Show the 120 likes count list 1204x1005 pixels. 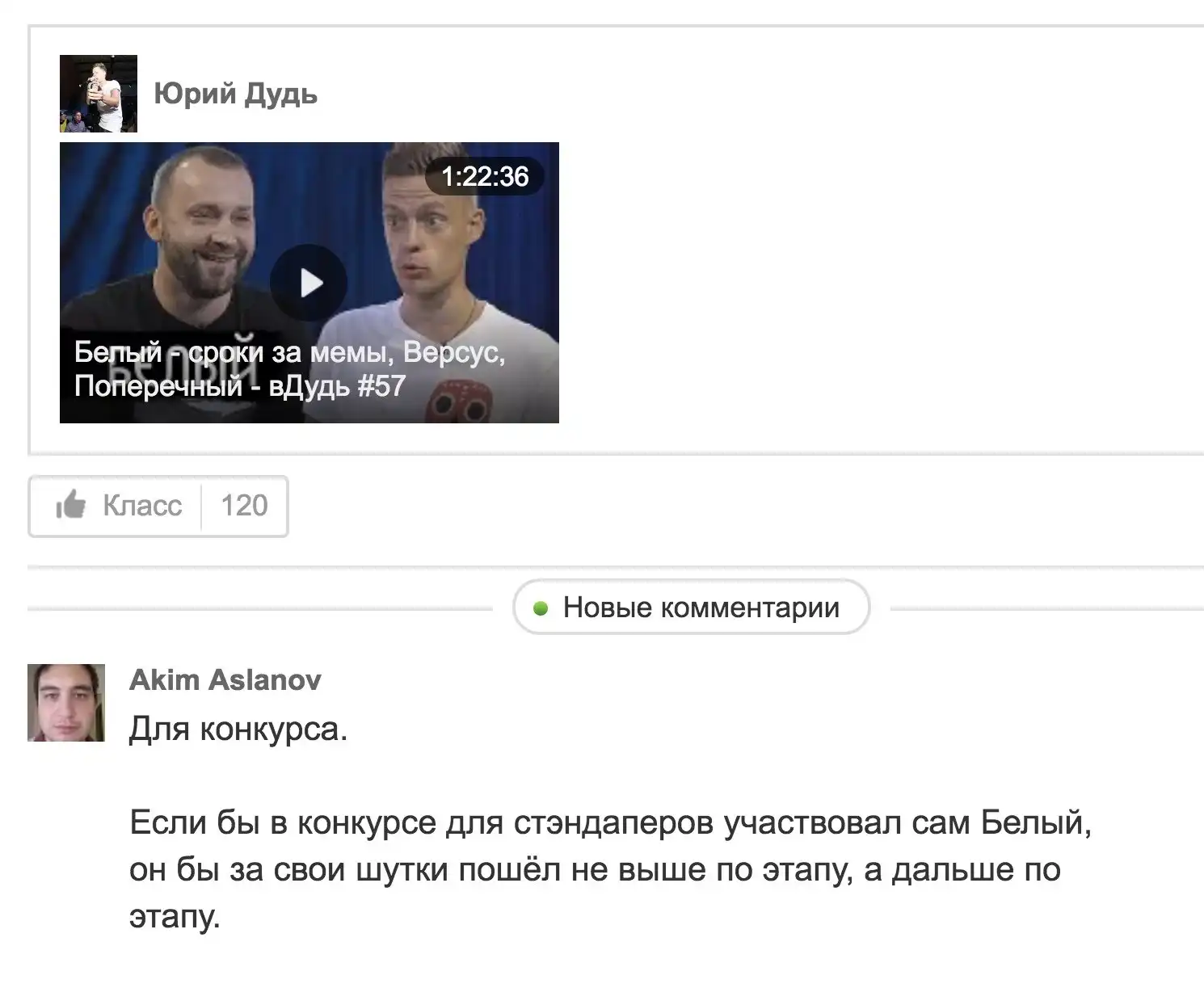tap(244, 506)
